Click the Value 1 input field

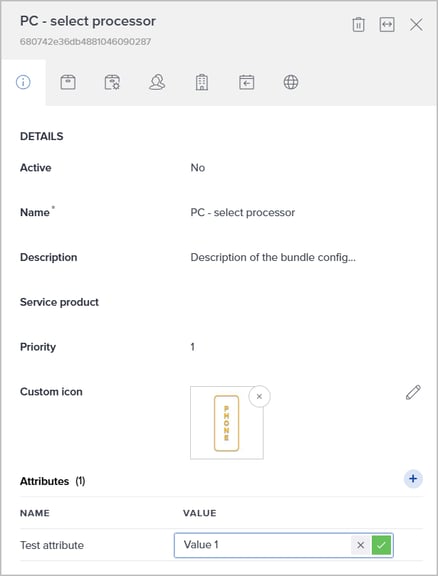[x=262, y=545]
